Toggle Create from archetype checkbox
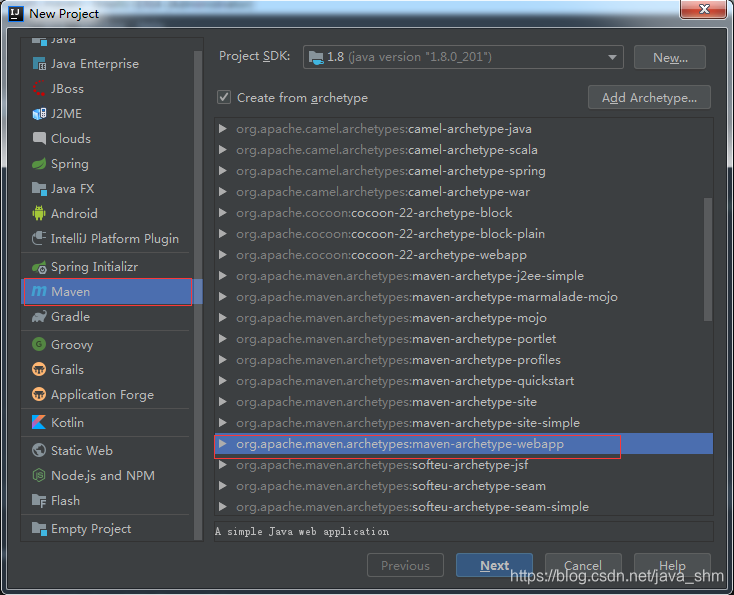This screenshot has height=595, width=734. point(224,97)
